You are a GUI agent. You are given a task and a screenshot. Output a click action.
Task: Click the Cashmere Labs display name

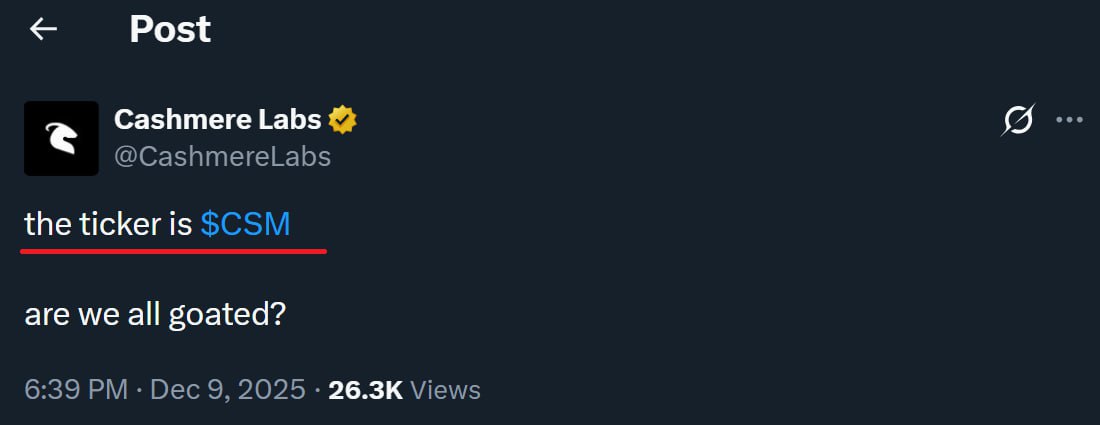pyautogui.click(x=217, y=120)
